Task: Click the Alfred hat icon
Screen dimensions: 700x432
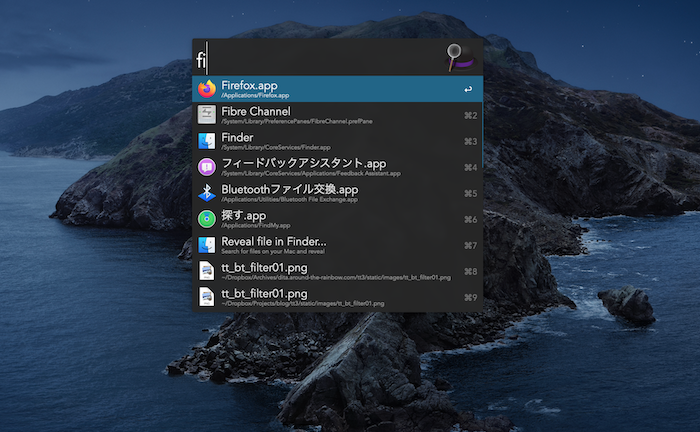Action: click(462, 57)
